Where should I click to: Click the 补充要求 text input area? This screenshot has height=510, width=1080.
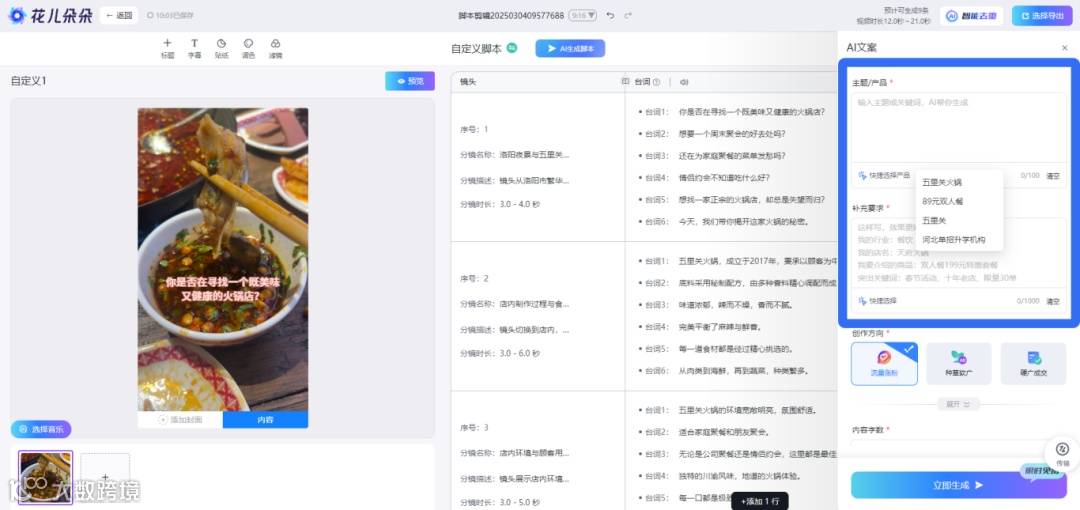click(959, 252)
